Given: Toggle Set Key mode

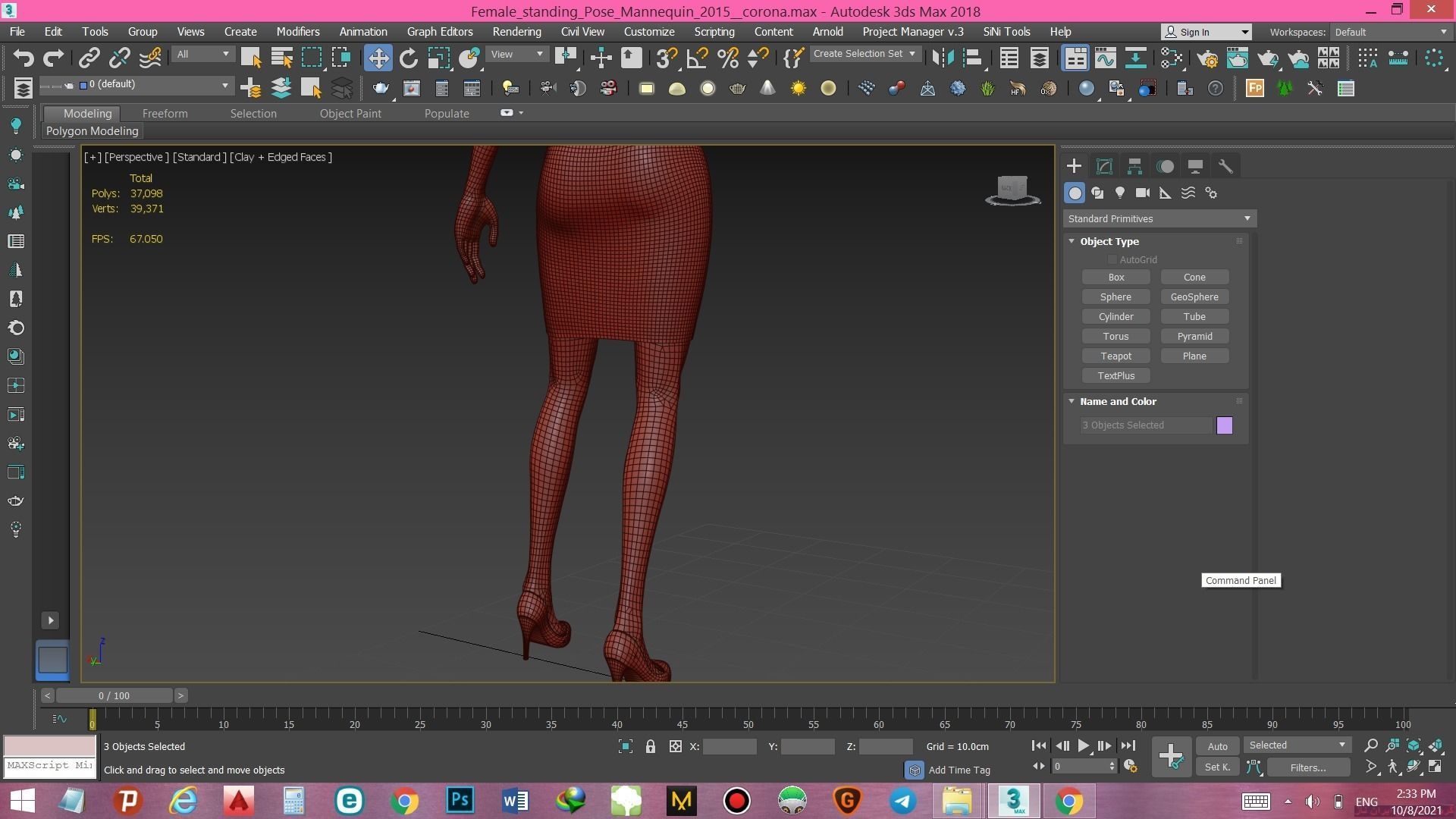Looking at the screenshot, I should pyautogui.click(x=1217, y=767).
